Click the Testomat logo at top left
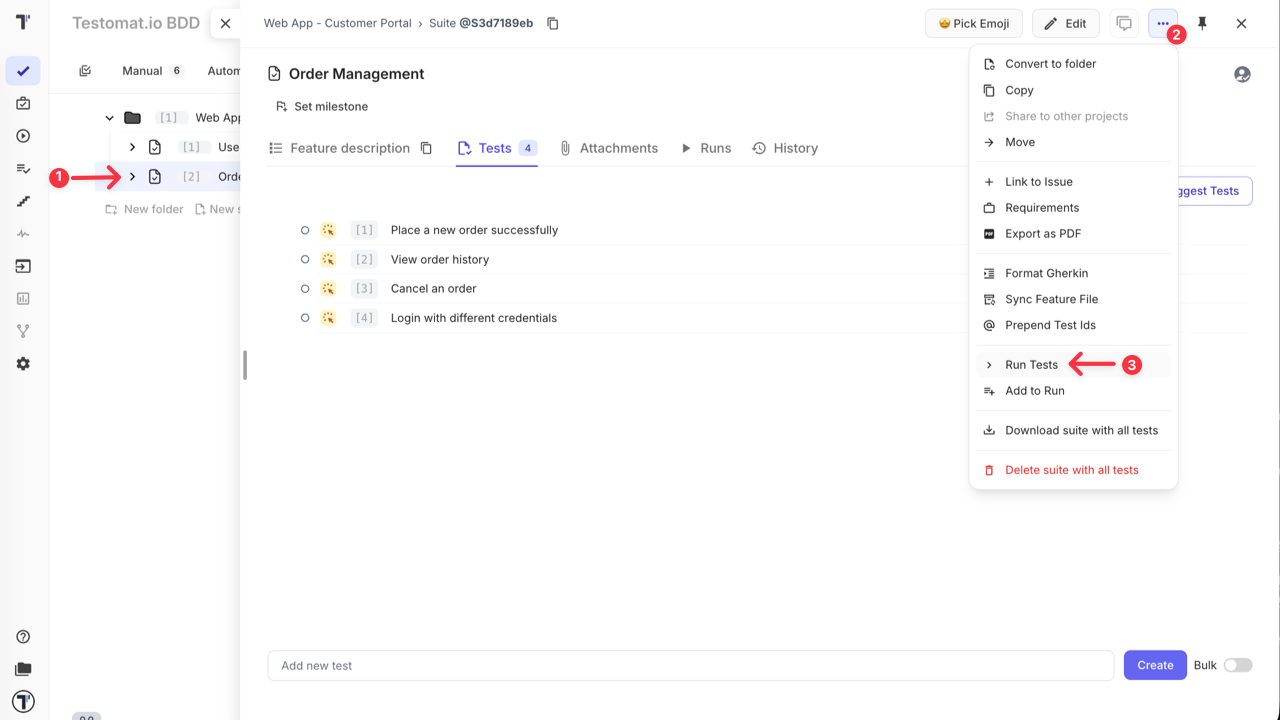1280x720 pixels. click(23, 22)
